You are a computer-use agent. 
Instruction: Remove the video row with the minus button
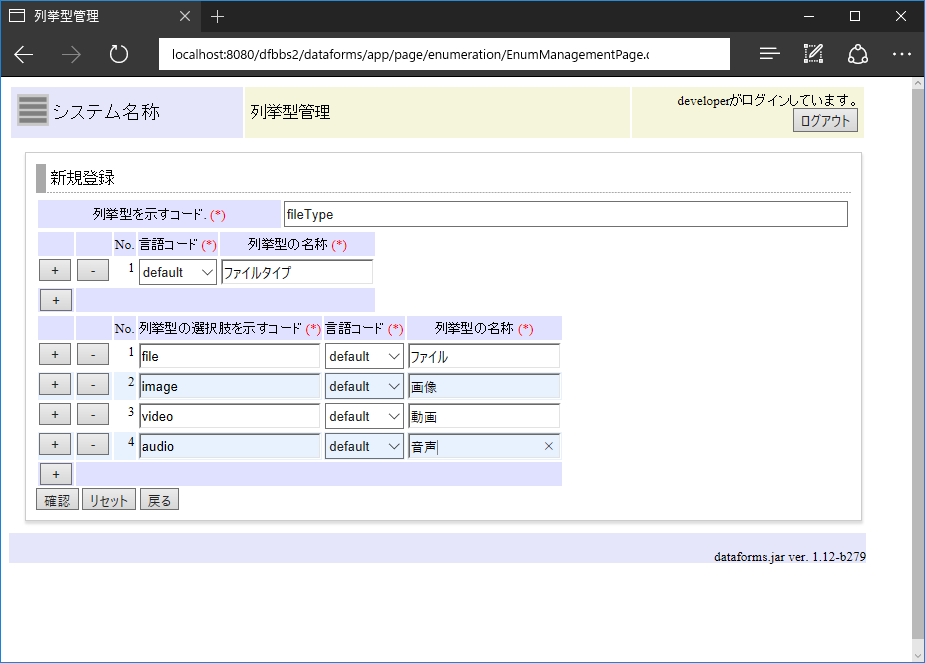pyautogui.click(x=92, y=413)
